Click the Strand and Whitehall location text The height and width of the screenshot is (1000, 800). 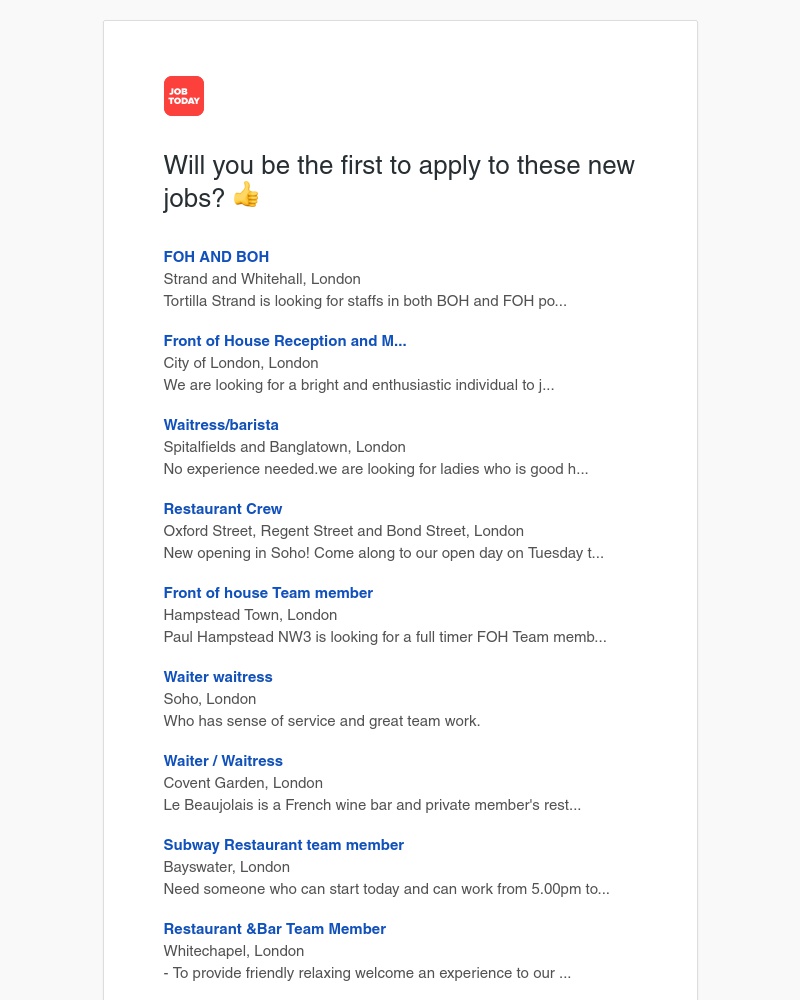262,279
